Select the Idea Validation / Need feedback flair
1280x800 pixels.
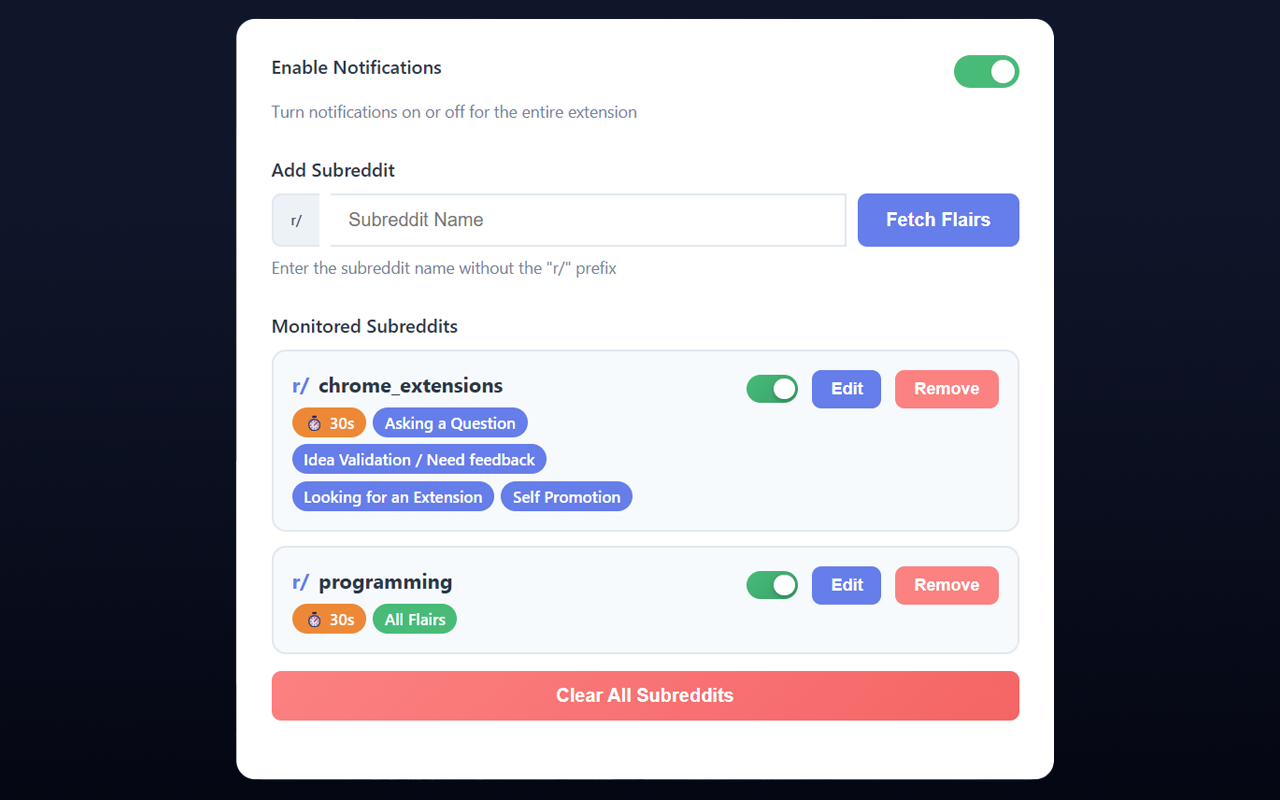(x=419, y=459)
